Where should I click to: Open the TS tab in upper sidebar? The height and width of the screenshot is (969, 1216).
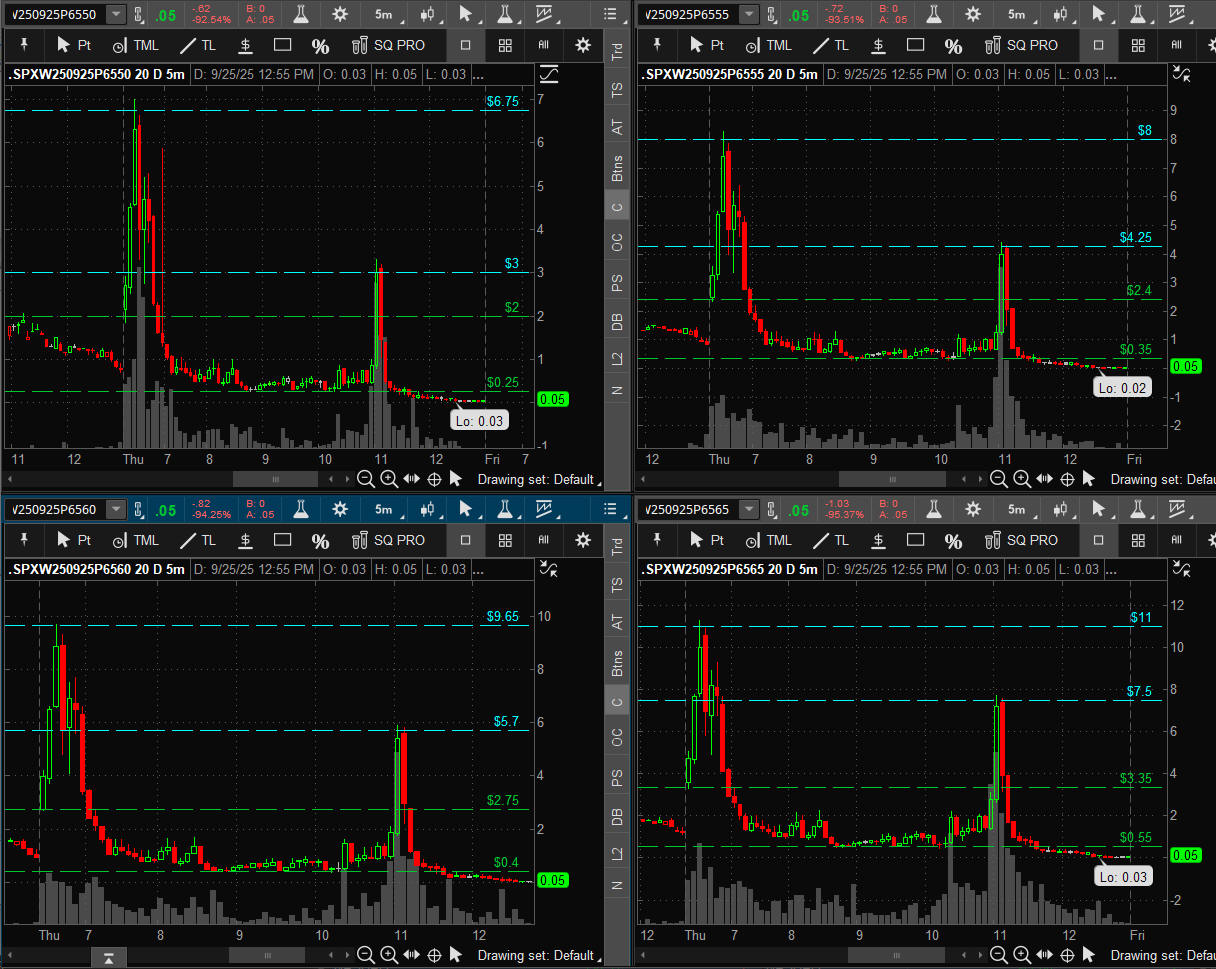coord(617,88)
